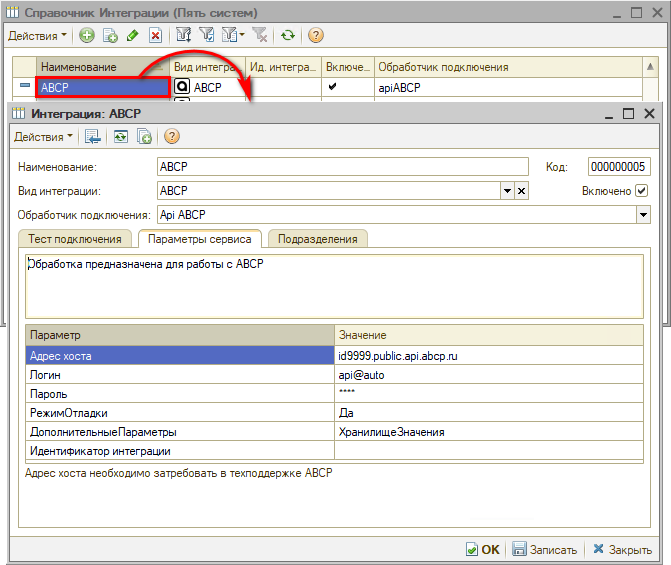
Task: Select Идентификатор интеграции row
Action: pyautogui.click(x=180, y=451)
